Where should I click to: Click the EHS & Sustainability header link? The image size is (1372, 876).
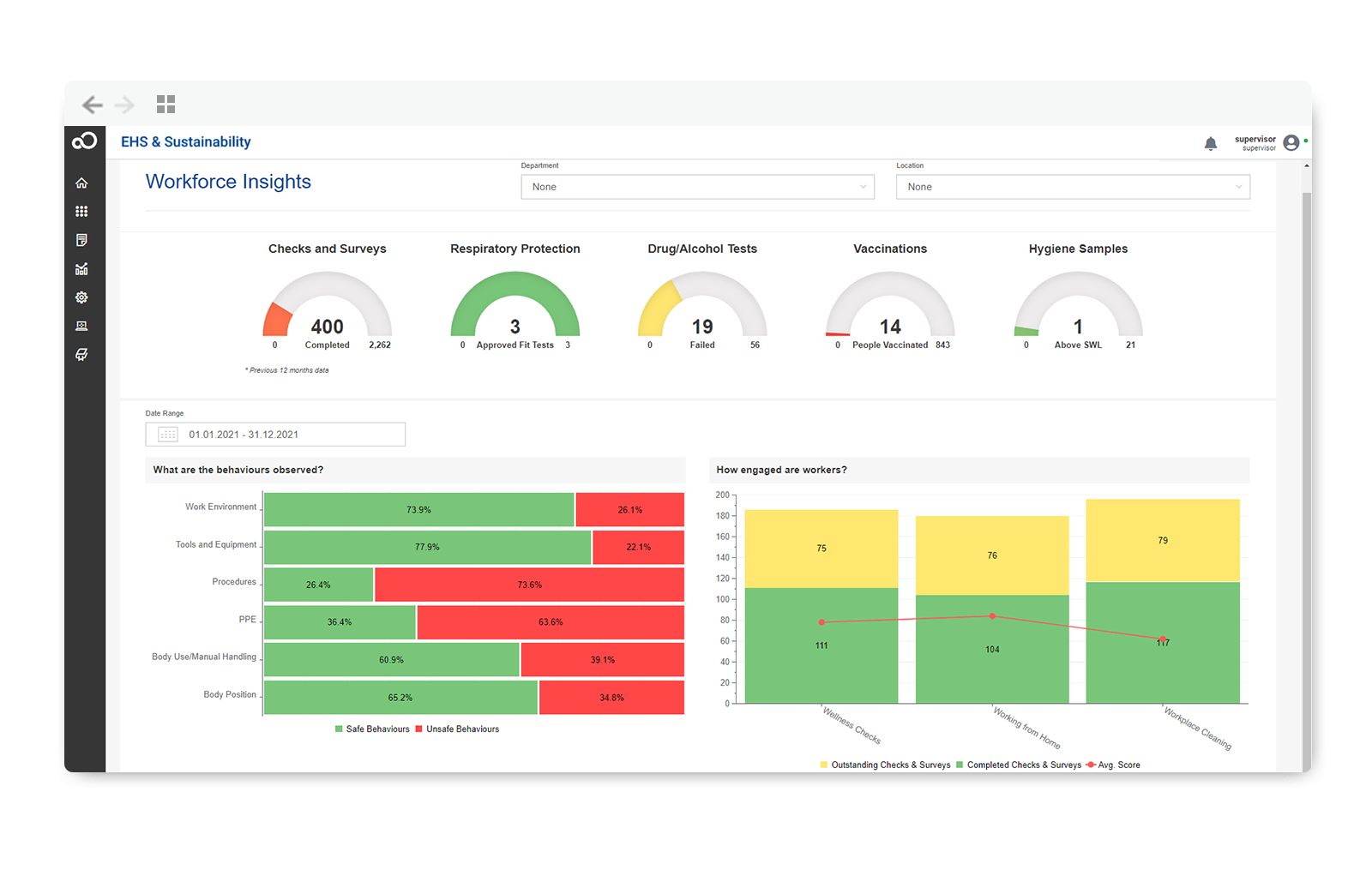tap(185, 142)
